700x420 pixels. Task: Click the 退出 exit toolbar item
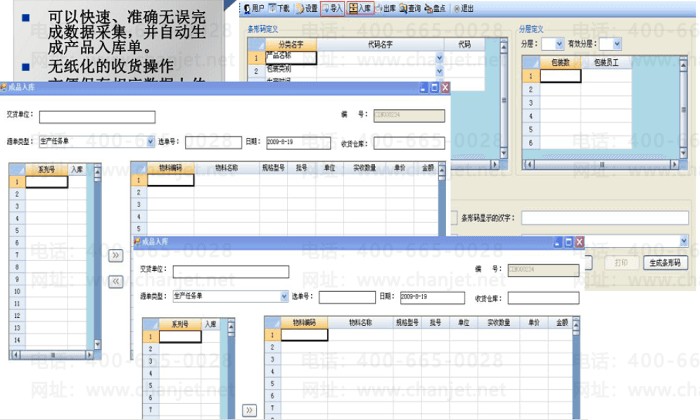(x=463, y=8)
